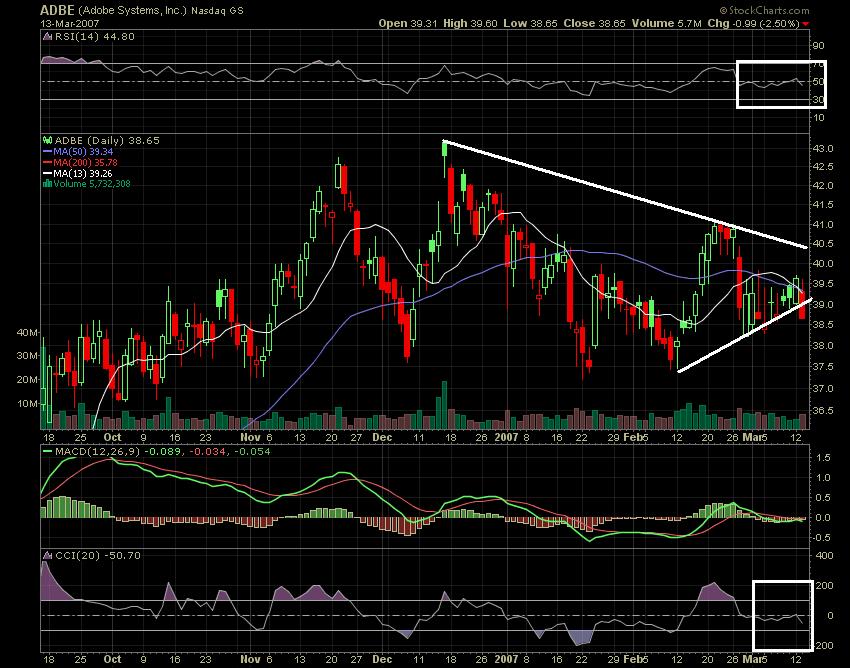Click the 'RSI(14) 44.80' indicator label
This screenshot has width=850, height=668.
[94, 36]
